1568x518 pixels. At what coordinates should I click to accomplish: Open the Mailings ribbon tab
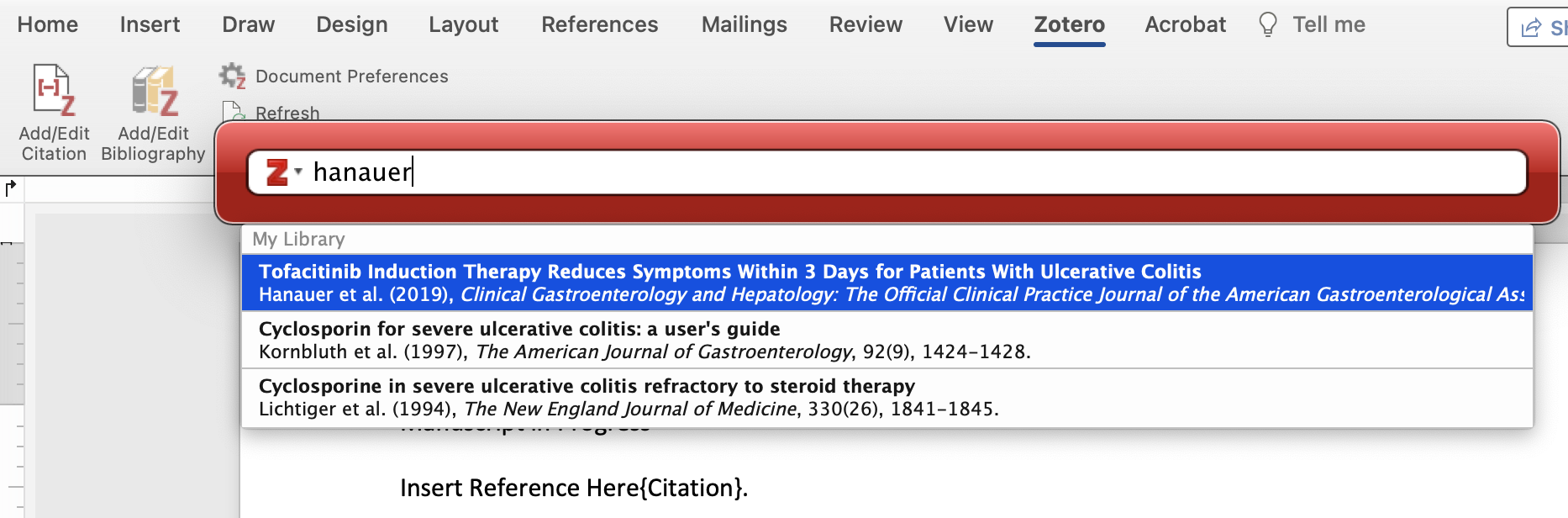click(744, 25)
